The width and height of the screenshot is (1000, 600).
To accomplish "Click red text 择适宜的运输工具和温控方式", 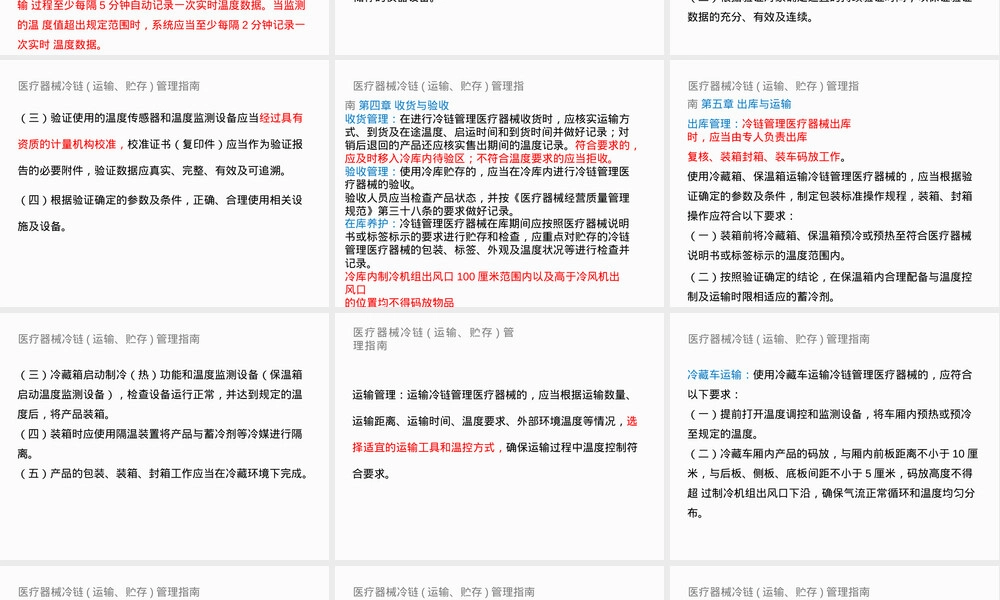I will tap(429, 448).
